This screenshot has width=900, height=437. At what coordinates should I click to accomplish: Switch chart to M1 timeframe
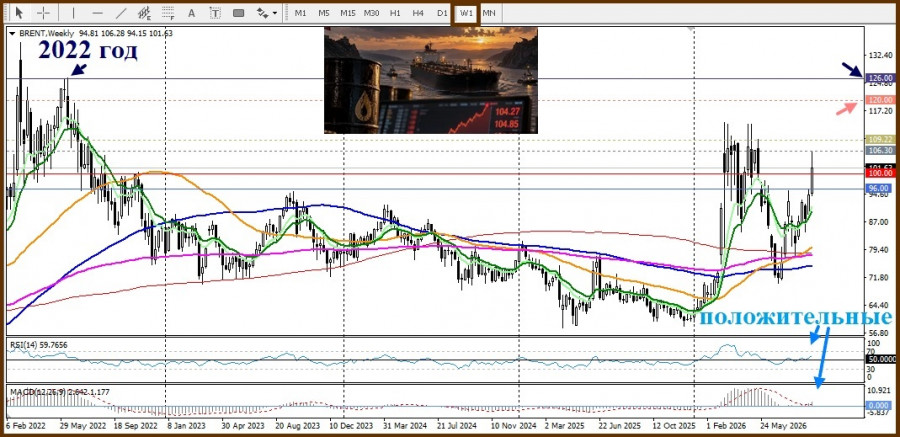tap(300, 13)
